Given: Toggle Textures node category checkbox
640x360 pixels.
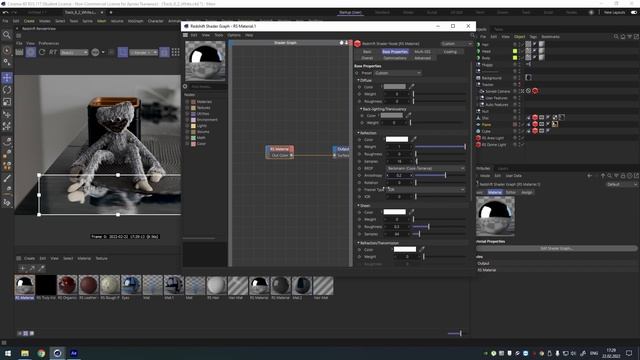Looking at the screenshot, I should tap(187, 108).
